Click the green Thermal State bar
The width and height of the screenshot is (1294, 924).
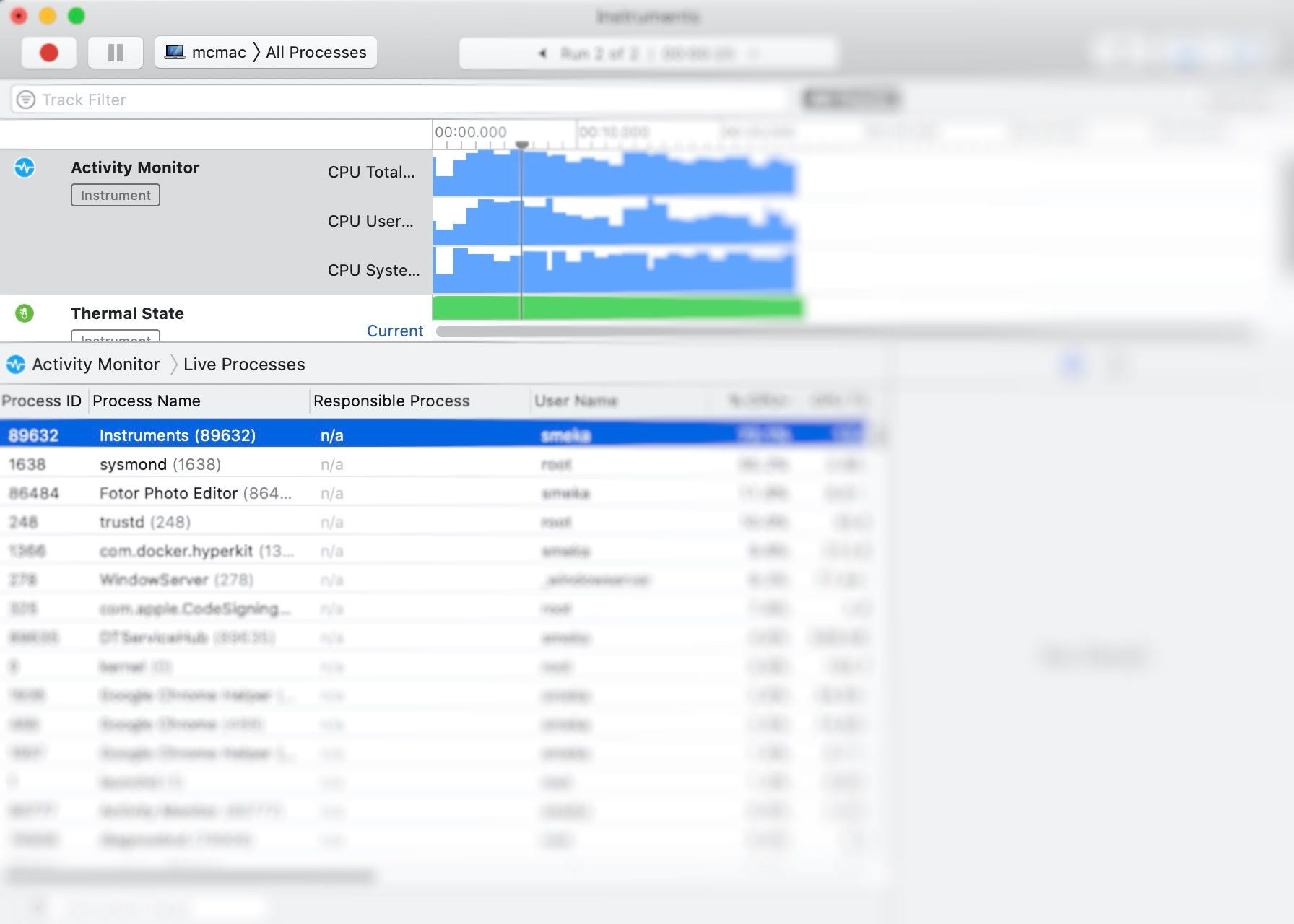point(617,308)
